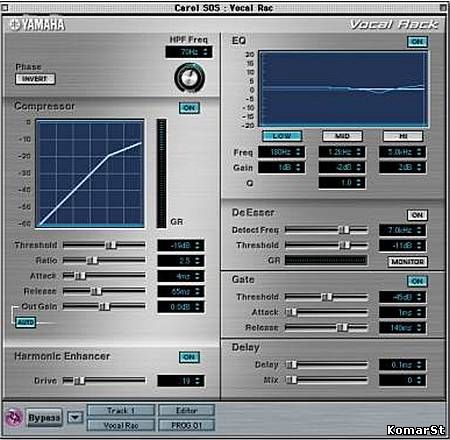The width and height of the screenshot is (450, 440).
Task: Click the HI Gain 2dB stepper
Action: 402,167
